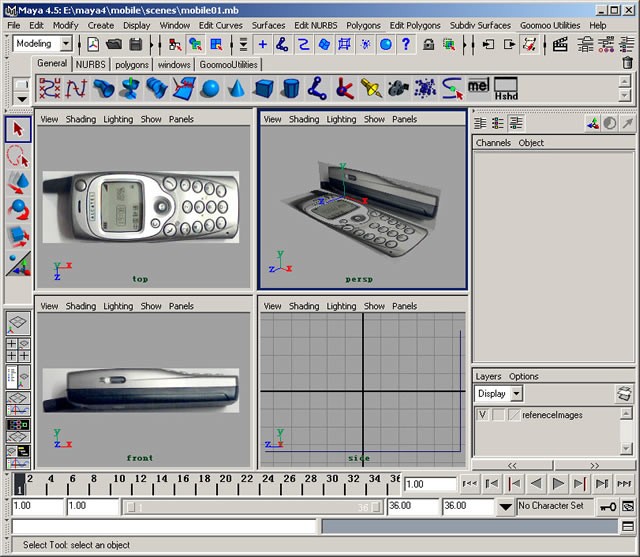This screenshot has width=640, height=557.
Task: Expand layer editor left arrows
Action: (512, 466)
